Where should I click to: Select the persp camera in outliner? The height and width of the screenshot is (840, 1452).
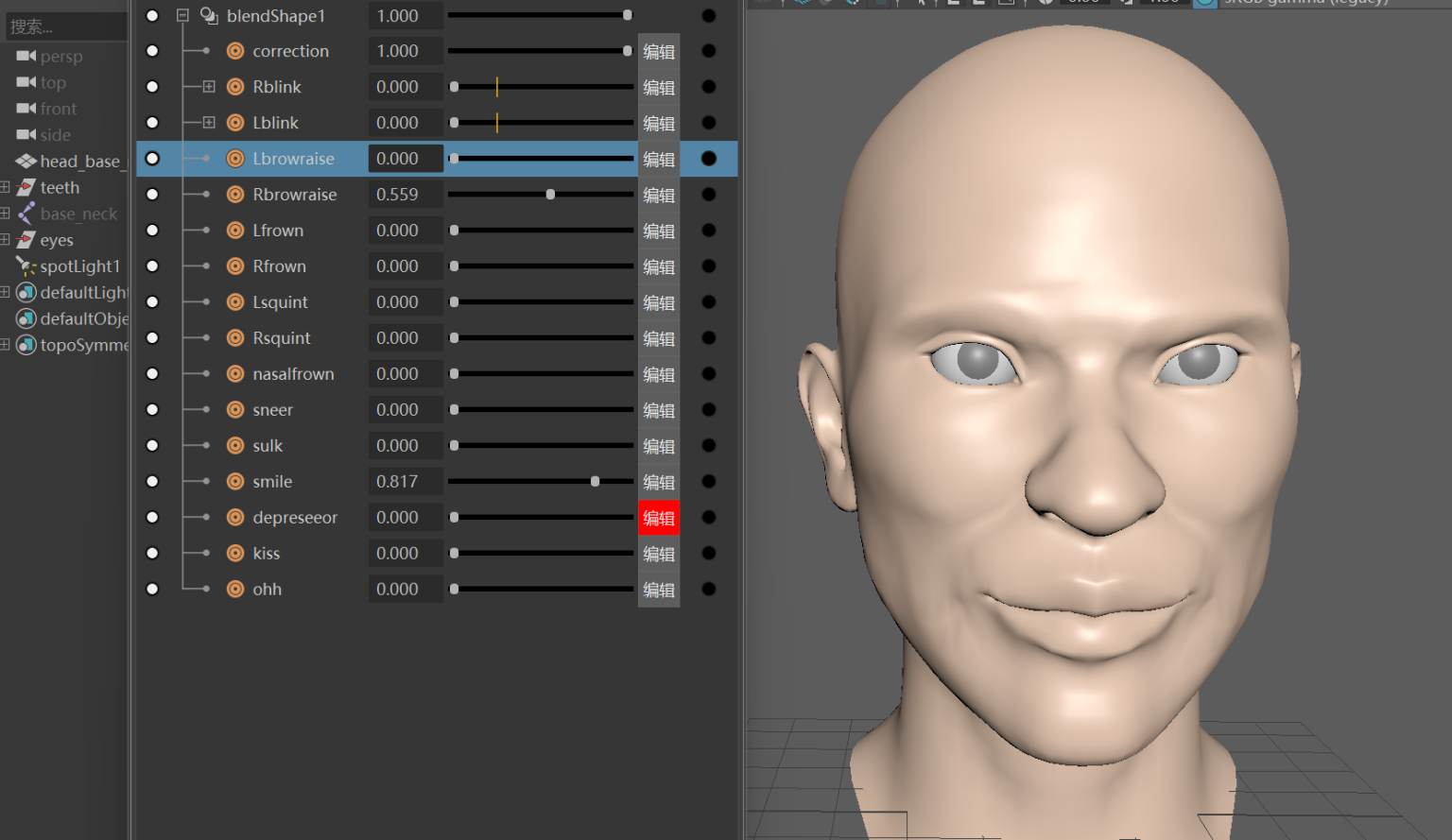point(60,57)
